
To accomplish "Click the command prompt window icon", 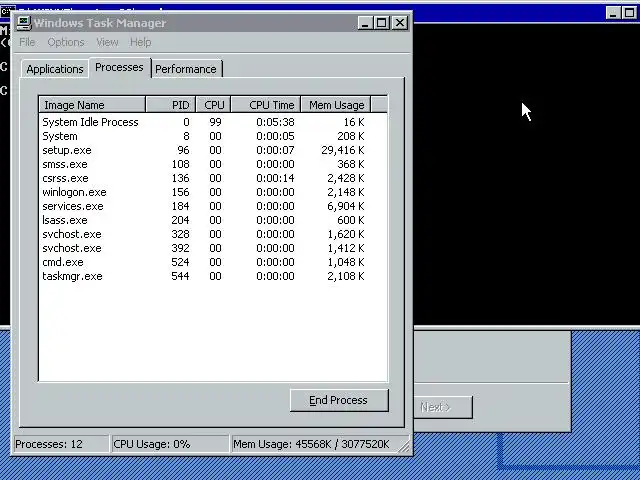I will coord(7,11).
